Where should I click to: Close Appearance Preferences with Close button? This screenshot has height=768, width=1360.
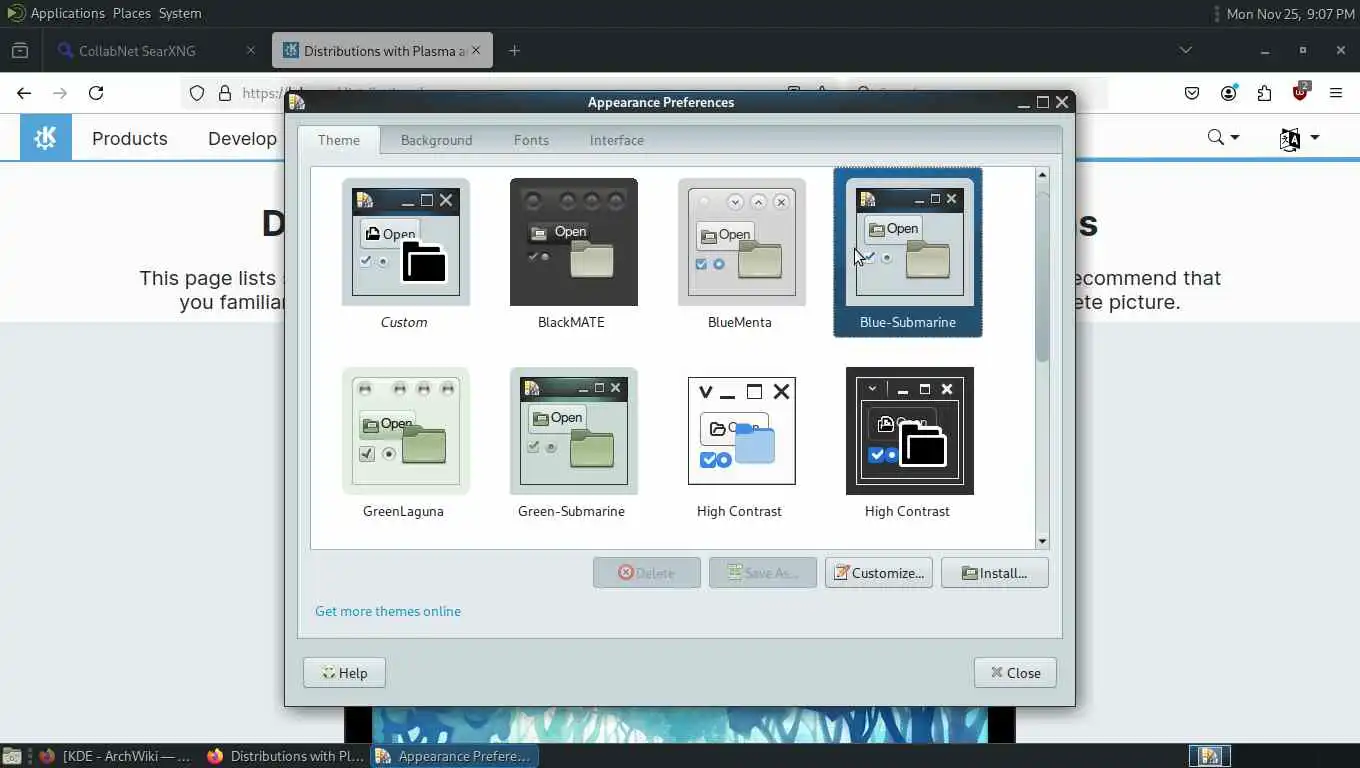click(1015, 673)
